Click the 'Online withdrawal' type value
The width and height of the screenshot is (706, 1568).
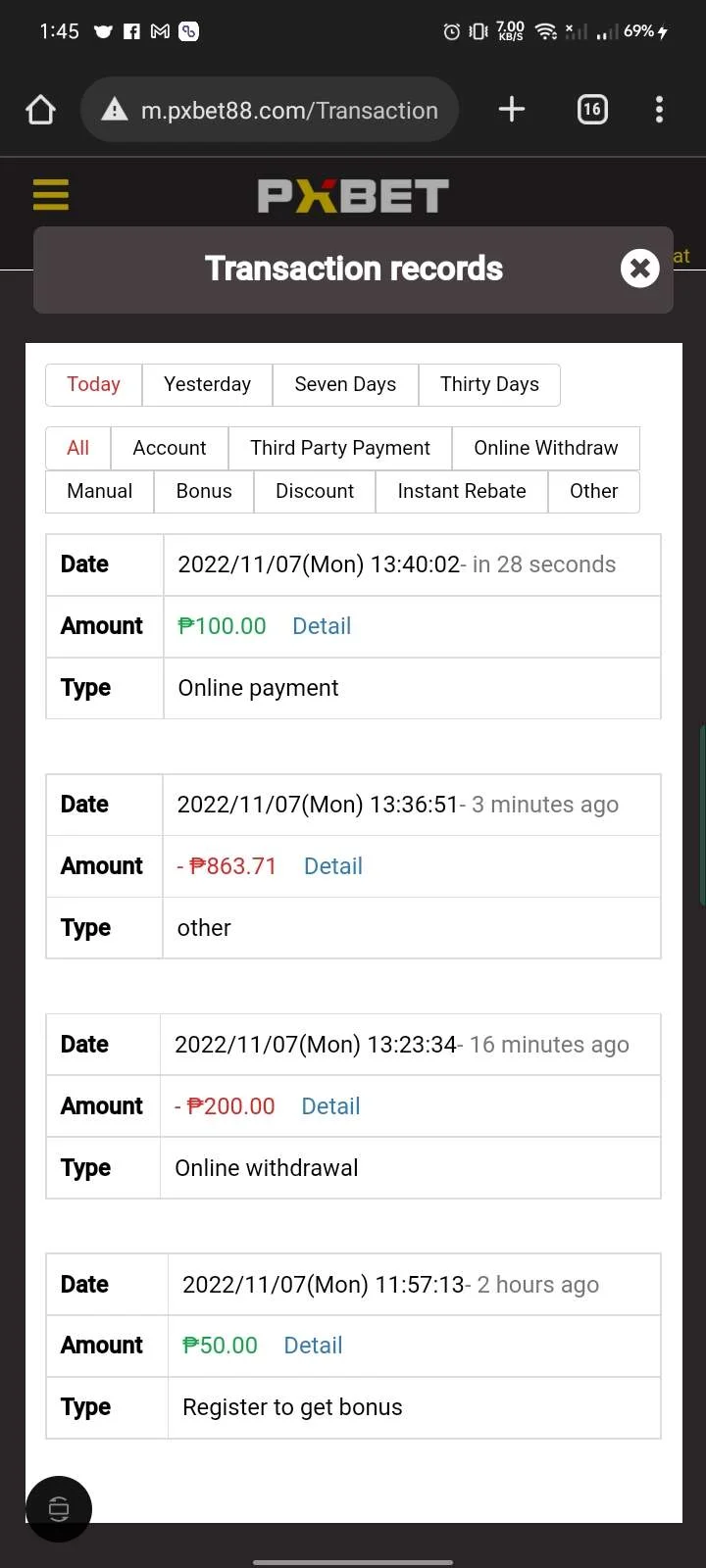click(x=267, y=1168)
